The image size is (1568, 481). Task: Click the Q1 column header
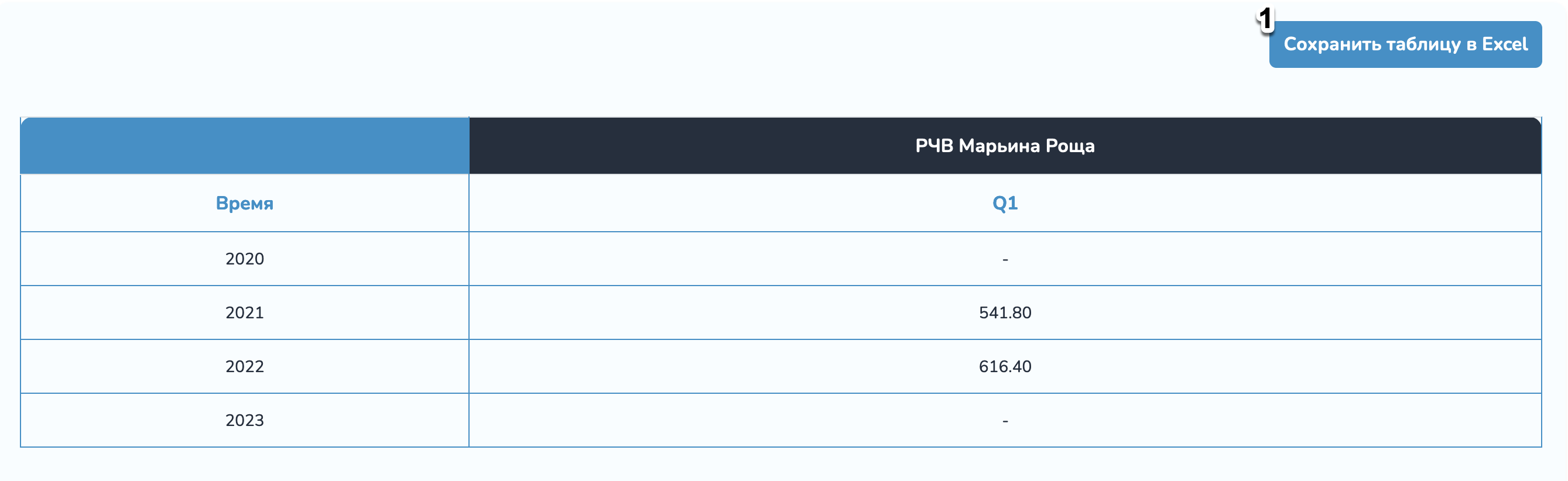point(1004,203)
